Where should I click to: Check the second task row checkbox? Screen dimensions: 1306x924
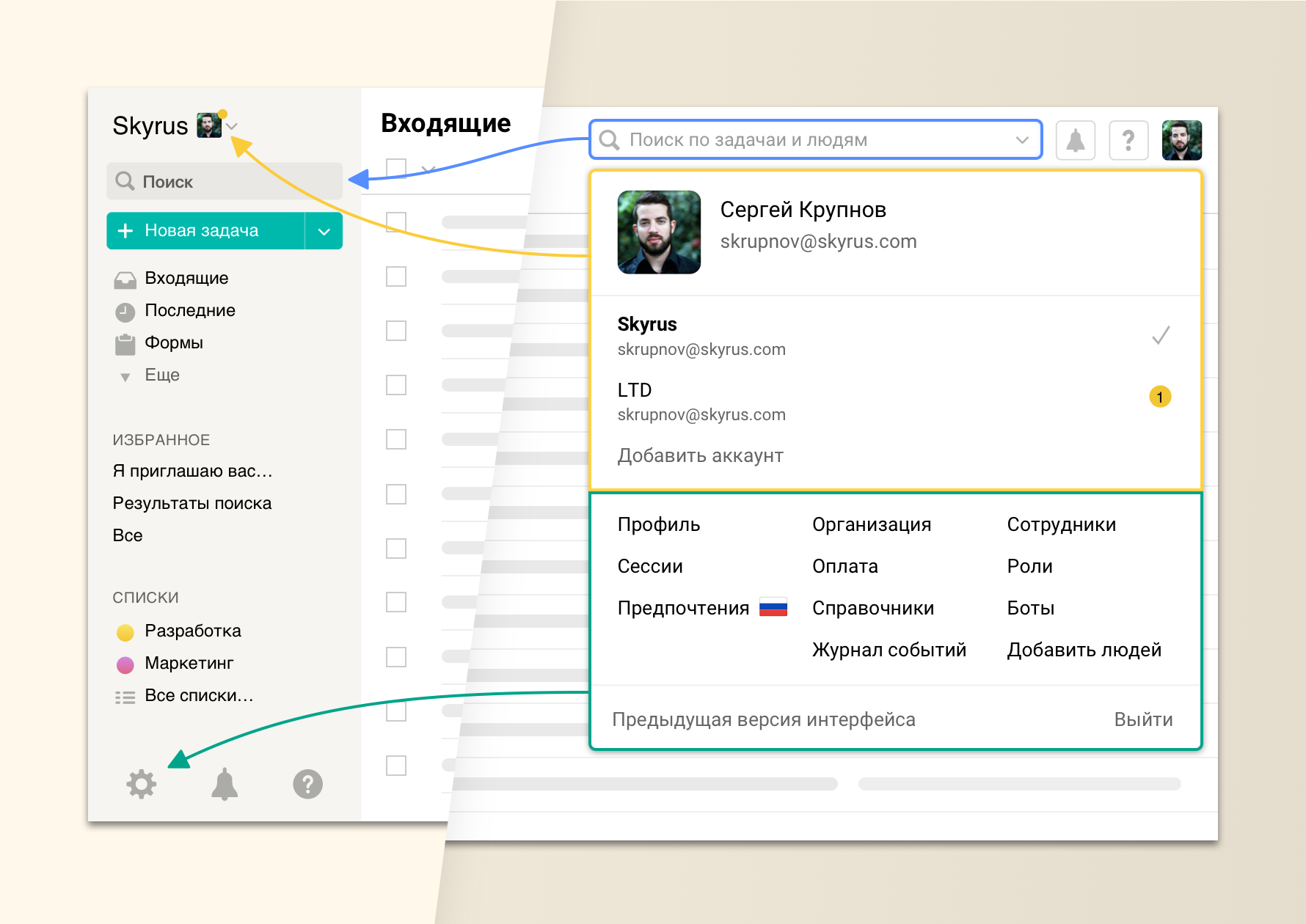tap(396, 276)
